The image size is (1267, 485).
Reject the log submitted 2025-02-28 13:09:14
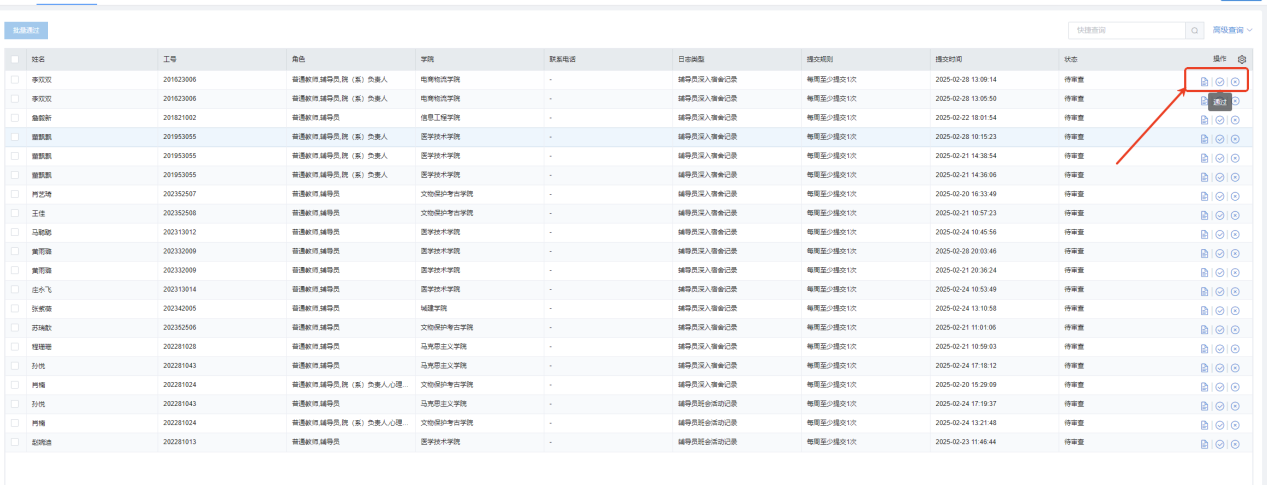coord(1235,81)
